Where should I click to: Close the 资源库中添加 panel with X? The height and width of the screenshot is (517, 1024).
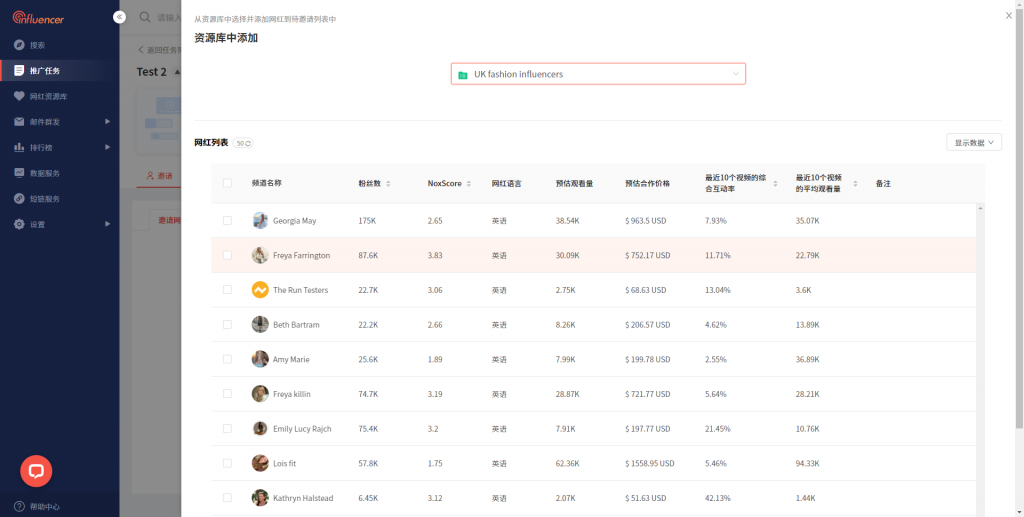click(x=1008, y=15)
